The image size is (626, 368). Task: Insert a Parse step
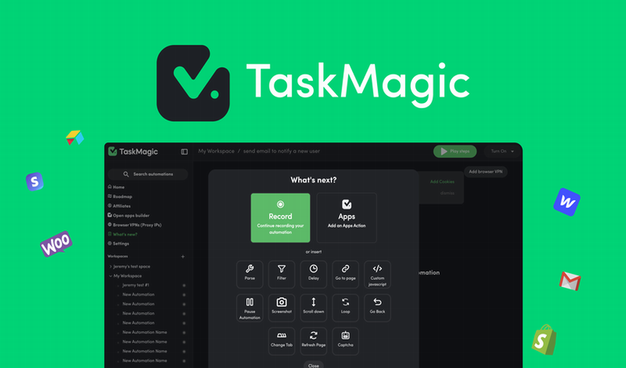click(x=250, y=274)
